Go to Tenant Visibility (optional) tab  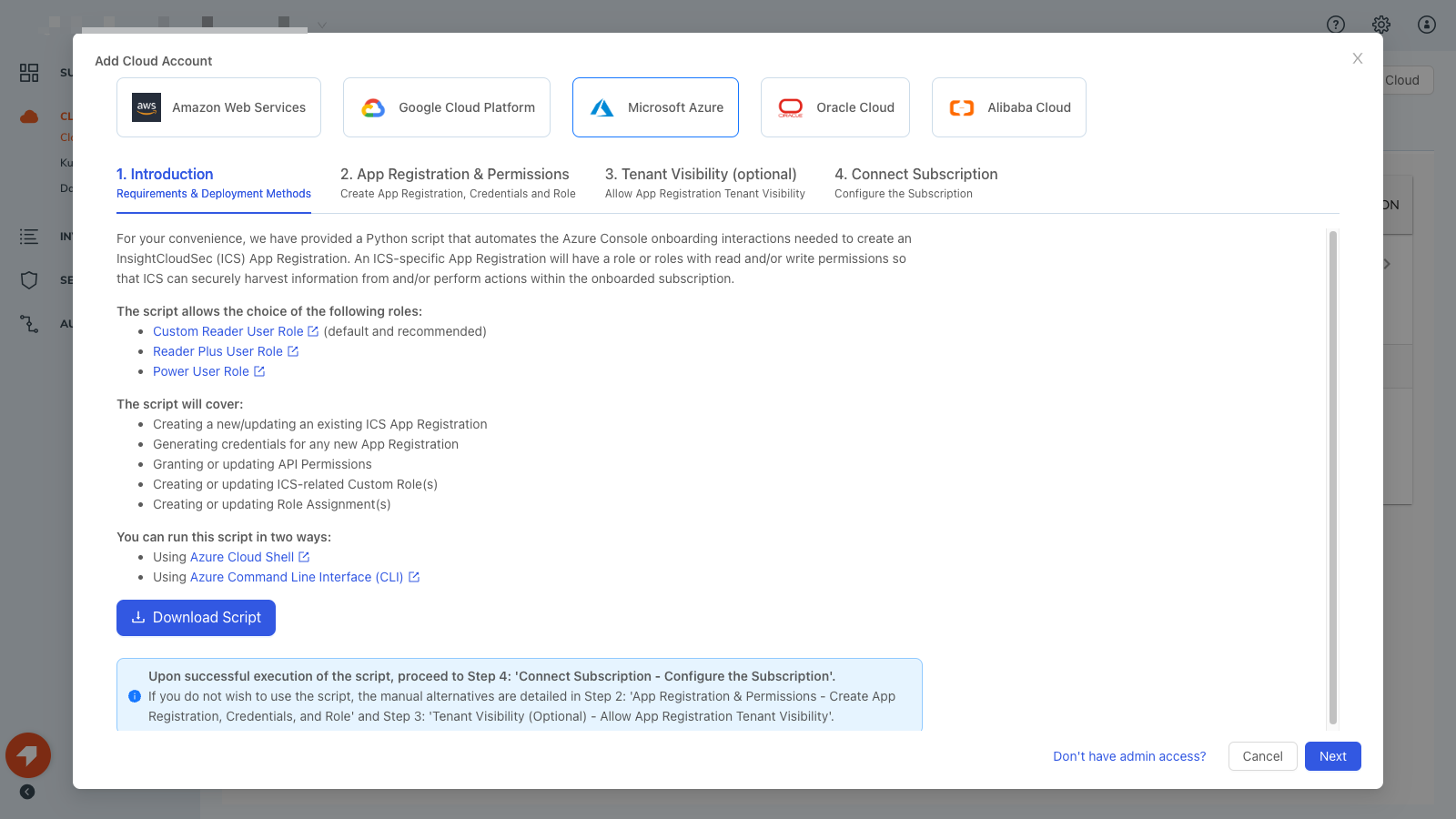705,183
